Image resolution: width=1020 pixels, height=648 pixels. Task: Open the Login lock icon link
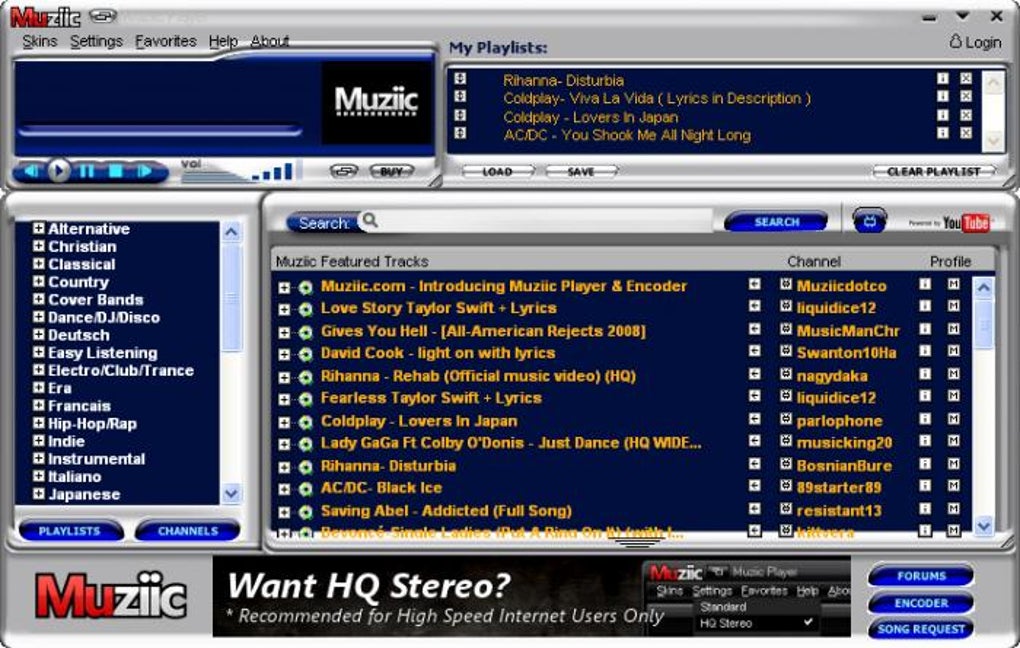point(955,42)
